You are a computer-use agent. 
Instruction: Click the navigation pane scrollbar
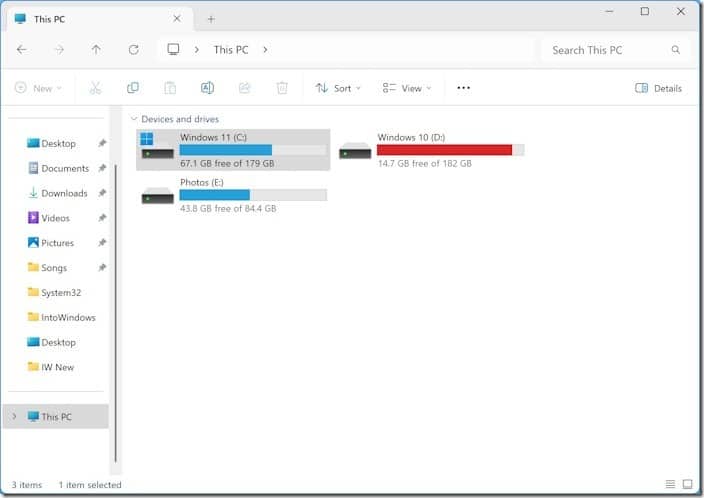coord(116,313)
